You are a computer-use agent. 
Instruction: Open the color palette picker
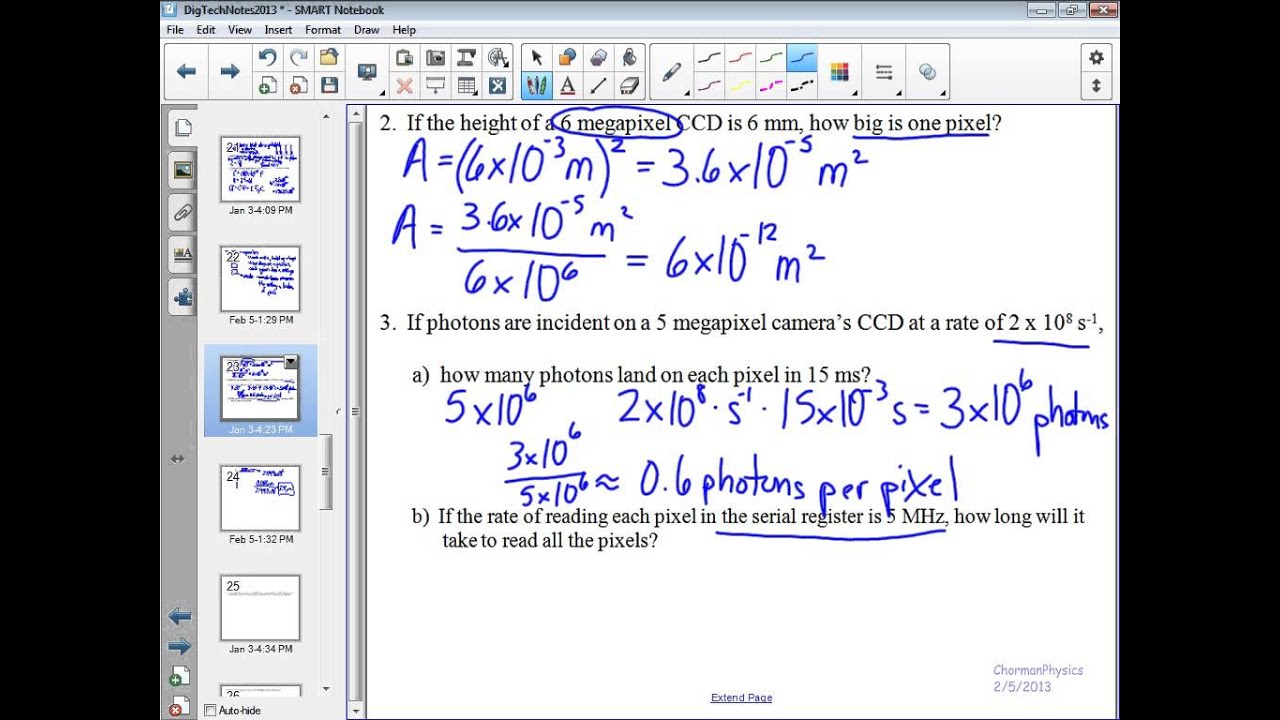tap(839, 72)
